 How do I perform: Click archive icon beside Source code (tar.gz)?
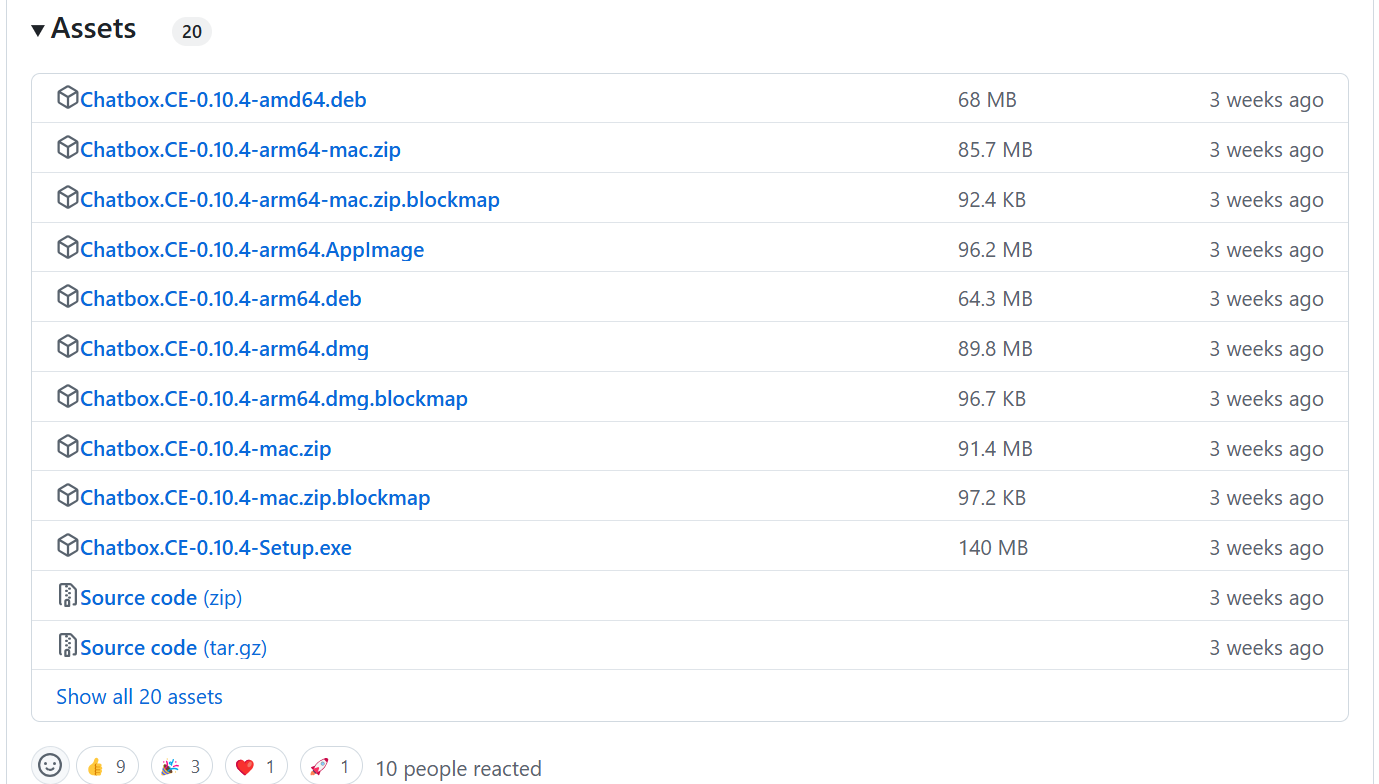coord(68,646)
